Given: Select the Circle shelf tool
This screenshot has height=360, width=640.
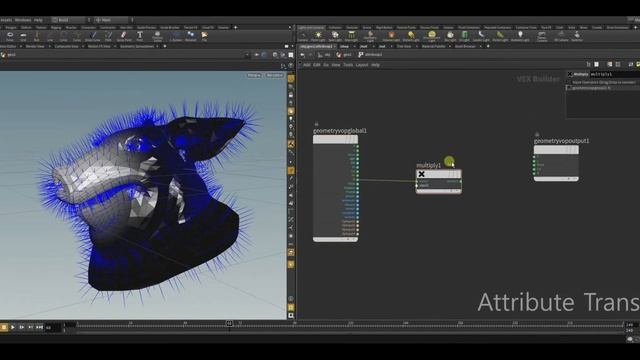Looking at the screenshot, I should point(63,37).
